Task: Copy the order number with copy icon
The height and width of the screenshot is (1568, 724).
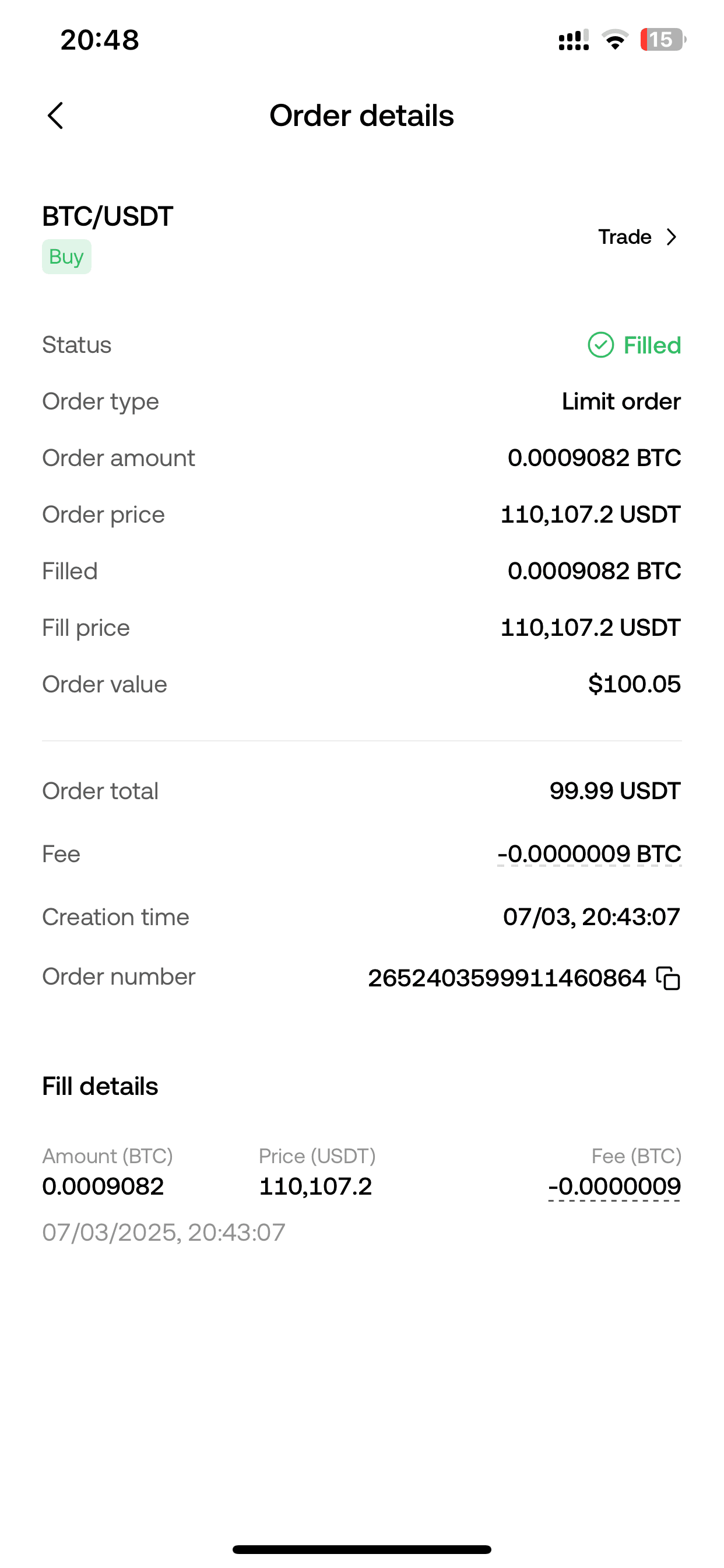Action: point(668,978)
